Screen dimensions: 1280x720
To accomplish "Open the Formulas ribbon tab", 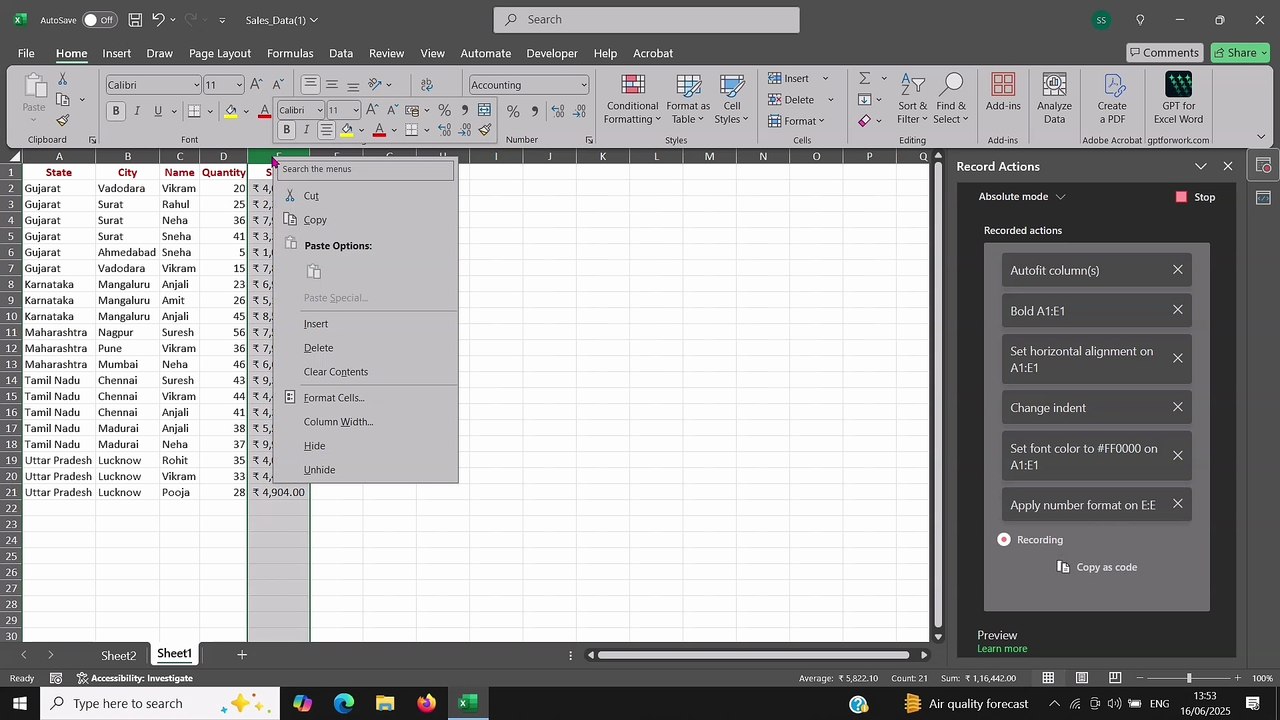I will 290,53.
